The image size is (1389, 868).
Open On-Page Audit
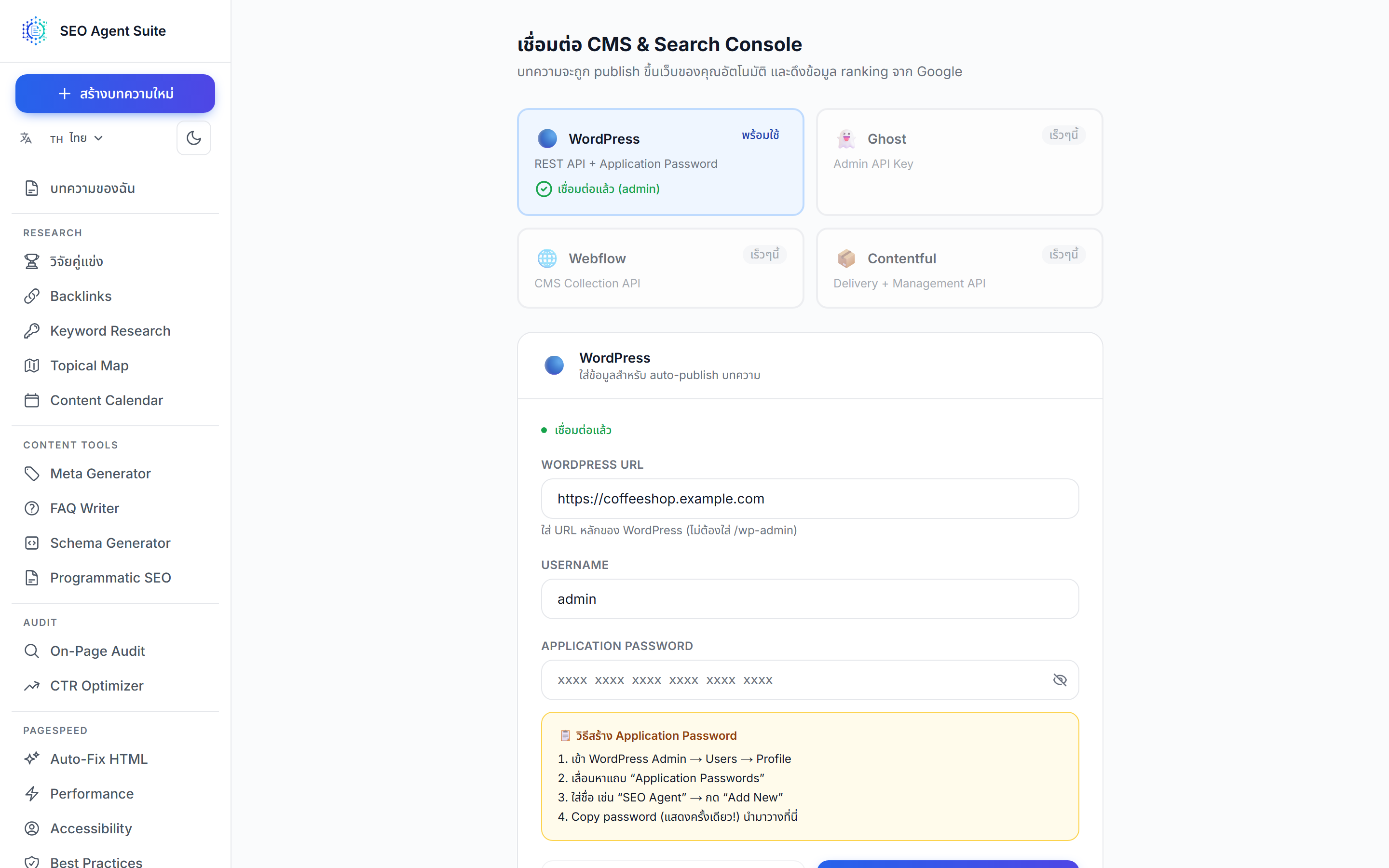[x=115, y=651]
